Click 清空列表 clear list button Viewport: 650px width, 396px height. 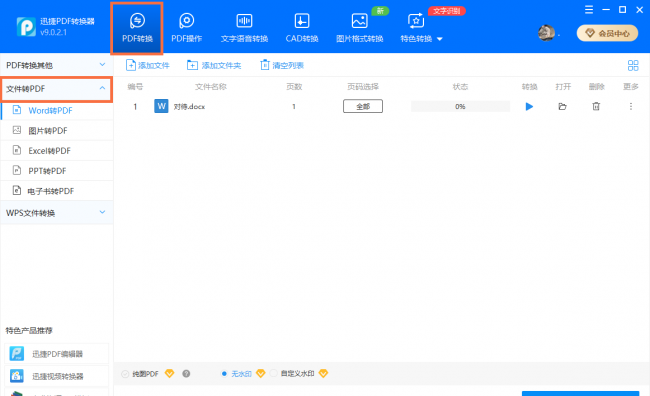pos(282,65)
